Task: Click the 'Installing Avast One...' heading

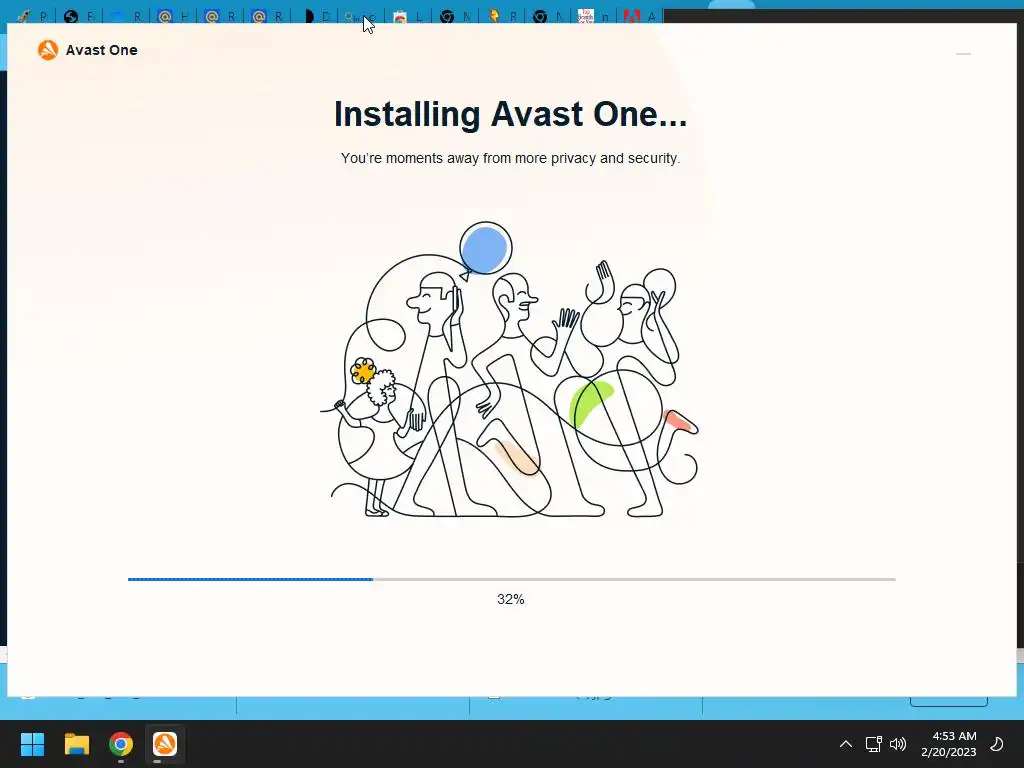Action: click(511, 114)
